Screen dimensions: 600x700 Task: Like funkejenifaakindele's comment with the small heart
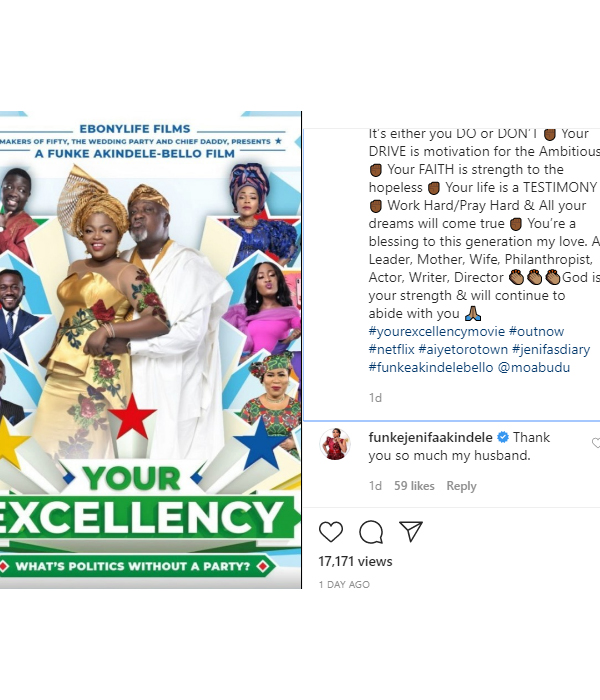[x=596, y=443]
